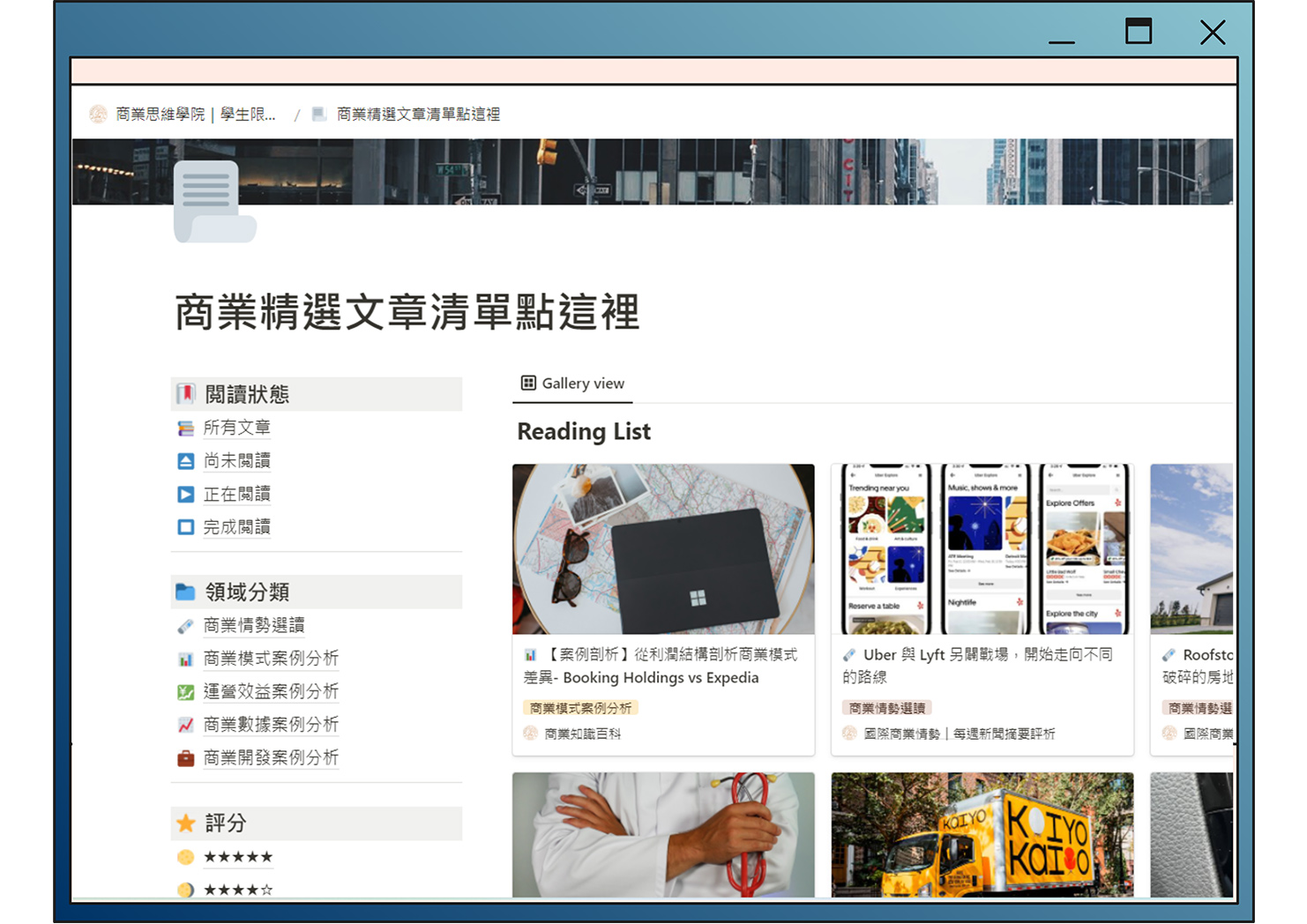Screen dimensions: 1307x924
Task: Click the square icon beside 完成閱讀
Action: [x=185, y=527]
